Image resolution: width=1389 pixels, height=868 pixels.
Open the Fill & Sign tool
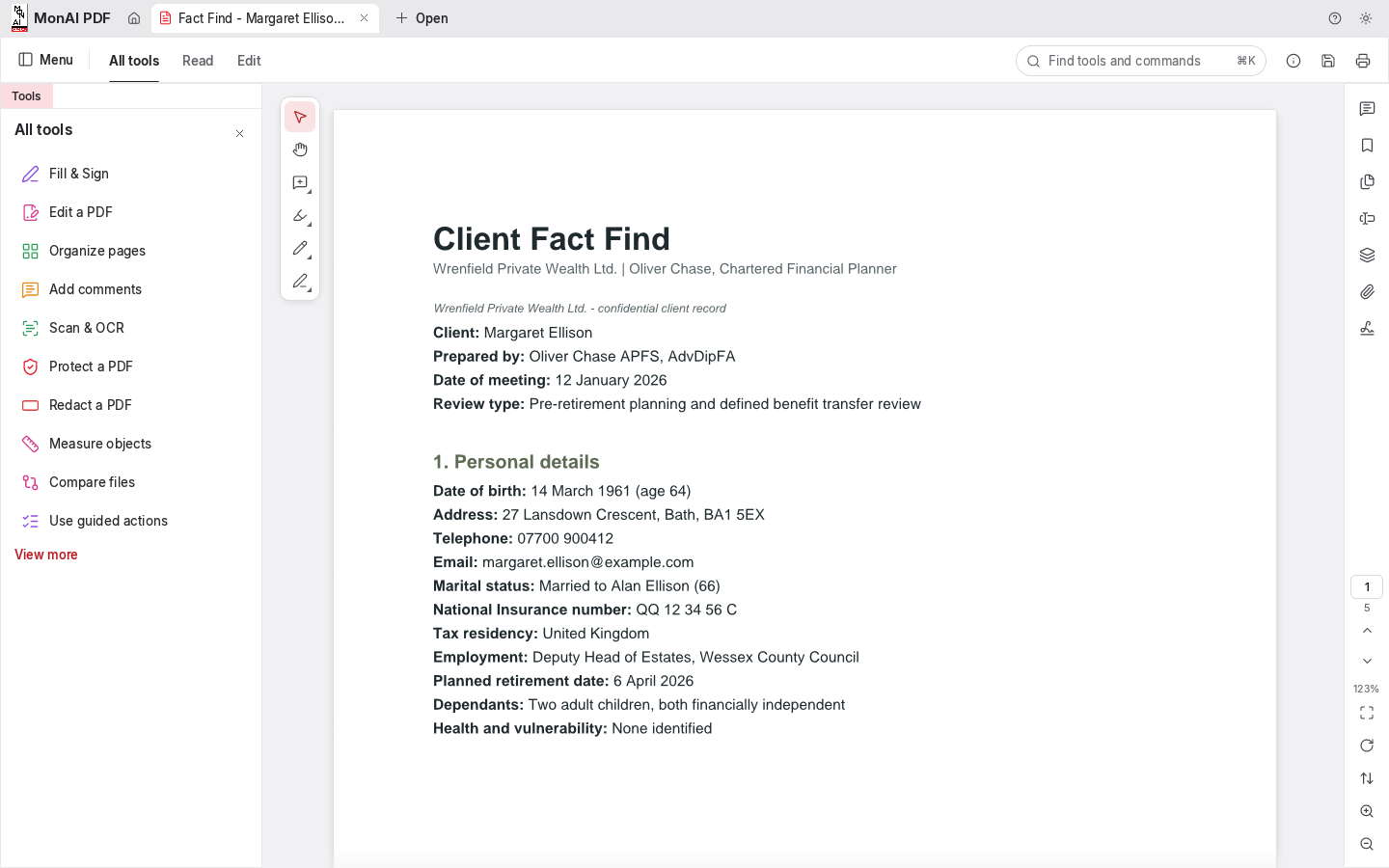click(131, 174)
